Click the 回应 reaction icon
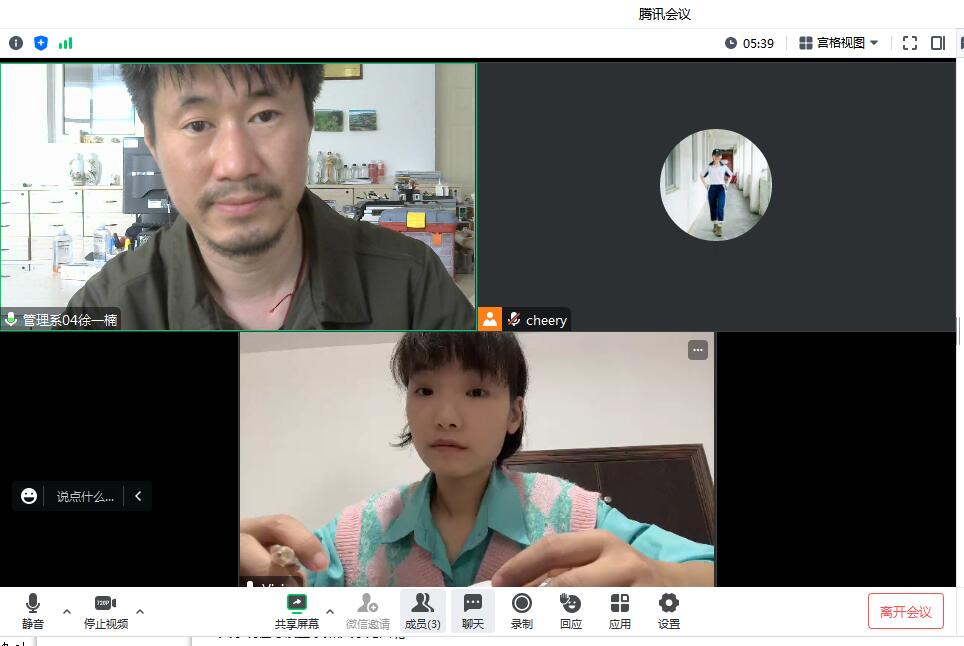The image size is (964, 646). [570, 610]
